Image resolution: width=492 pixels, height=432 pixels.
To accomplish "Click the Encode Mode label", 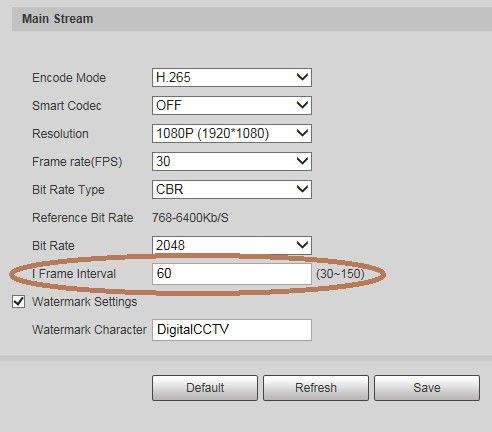I will coord(69,78).
